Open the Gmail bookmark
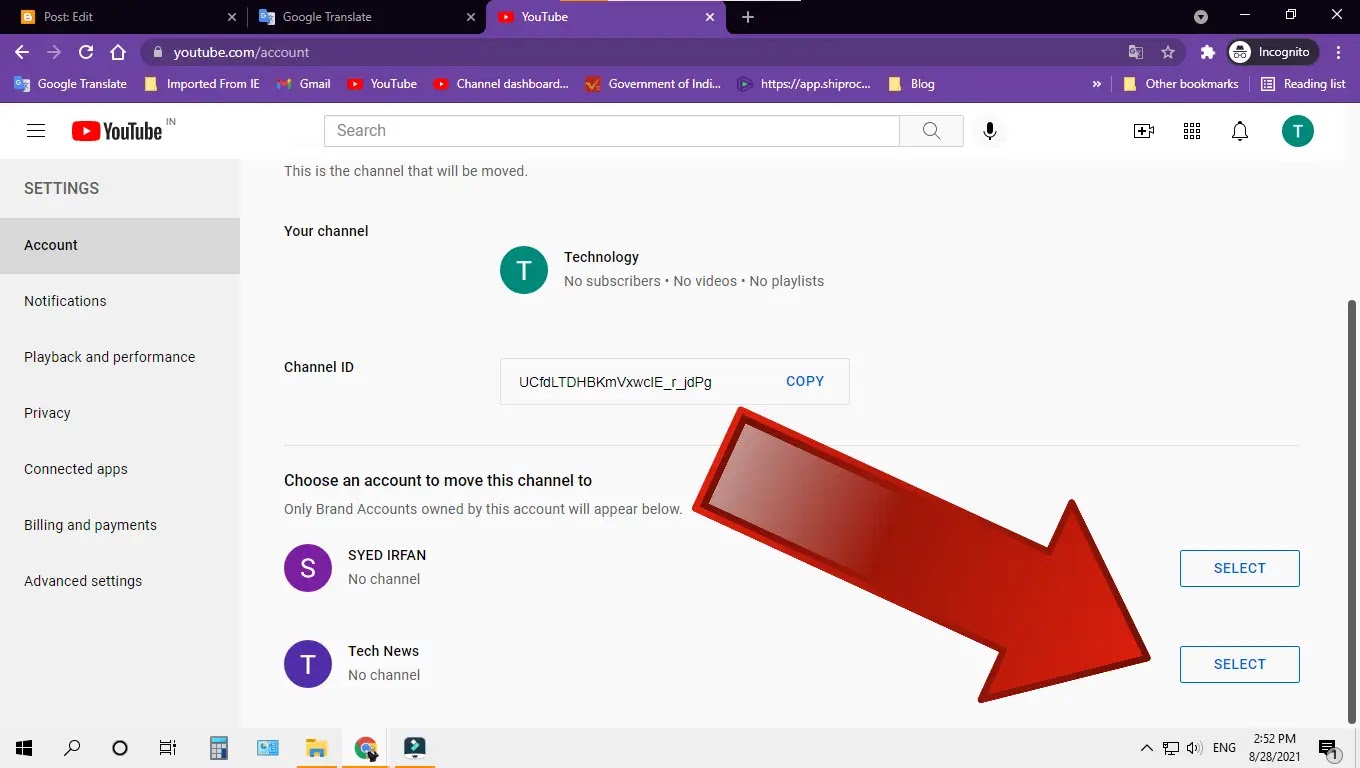1360x768 pixels. (x=304, y=84)
